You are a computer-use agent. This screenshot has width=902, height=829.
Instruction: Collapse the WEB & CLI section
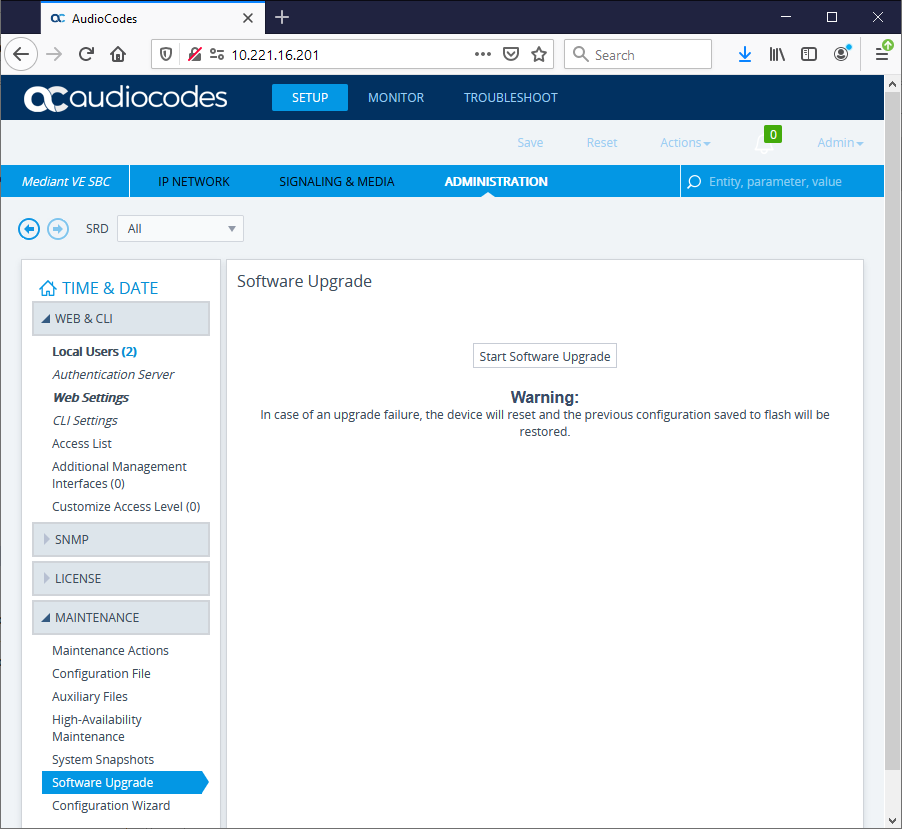click(121, 318)
